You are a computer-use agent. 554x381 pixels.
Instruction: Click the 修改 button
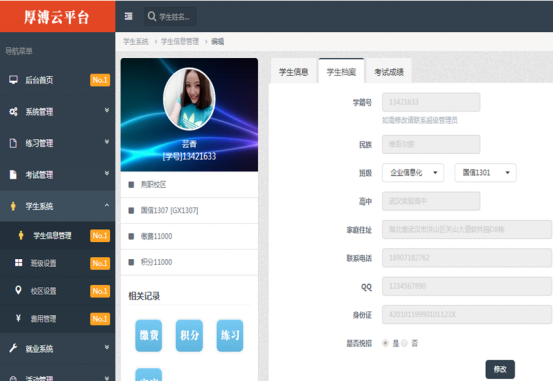pyautogui.click(x=500, y=369)
